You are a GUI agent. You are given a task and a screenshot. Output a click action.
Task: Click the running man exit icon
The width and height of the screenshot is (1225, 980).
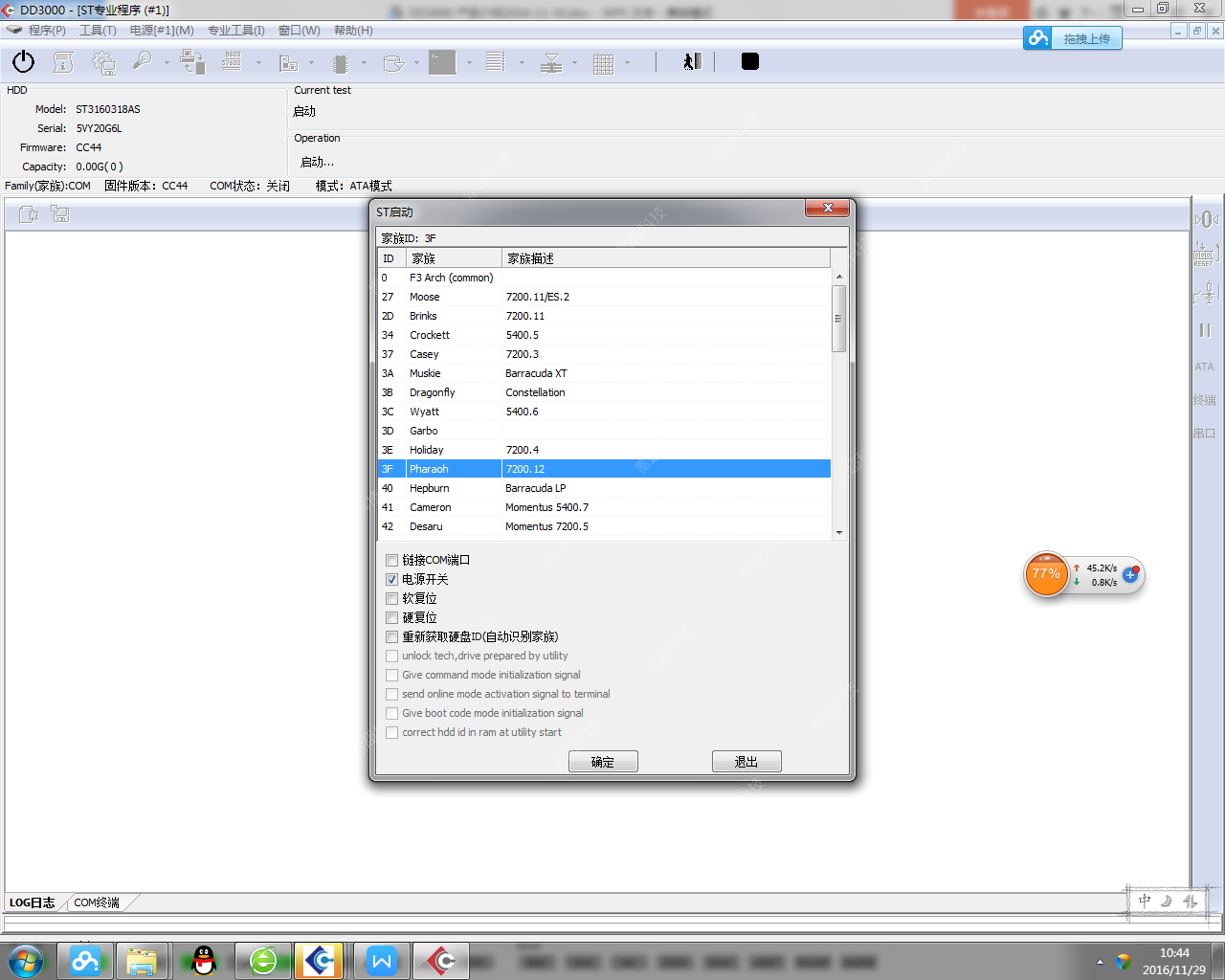coord(692,61)
